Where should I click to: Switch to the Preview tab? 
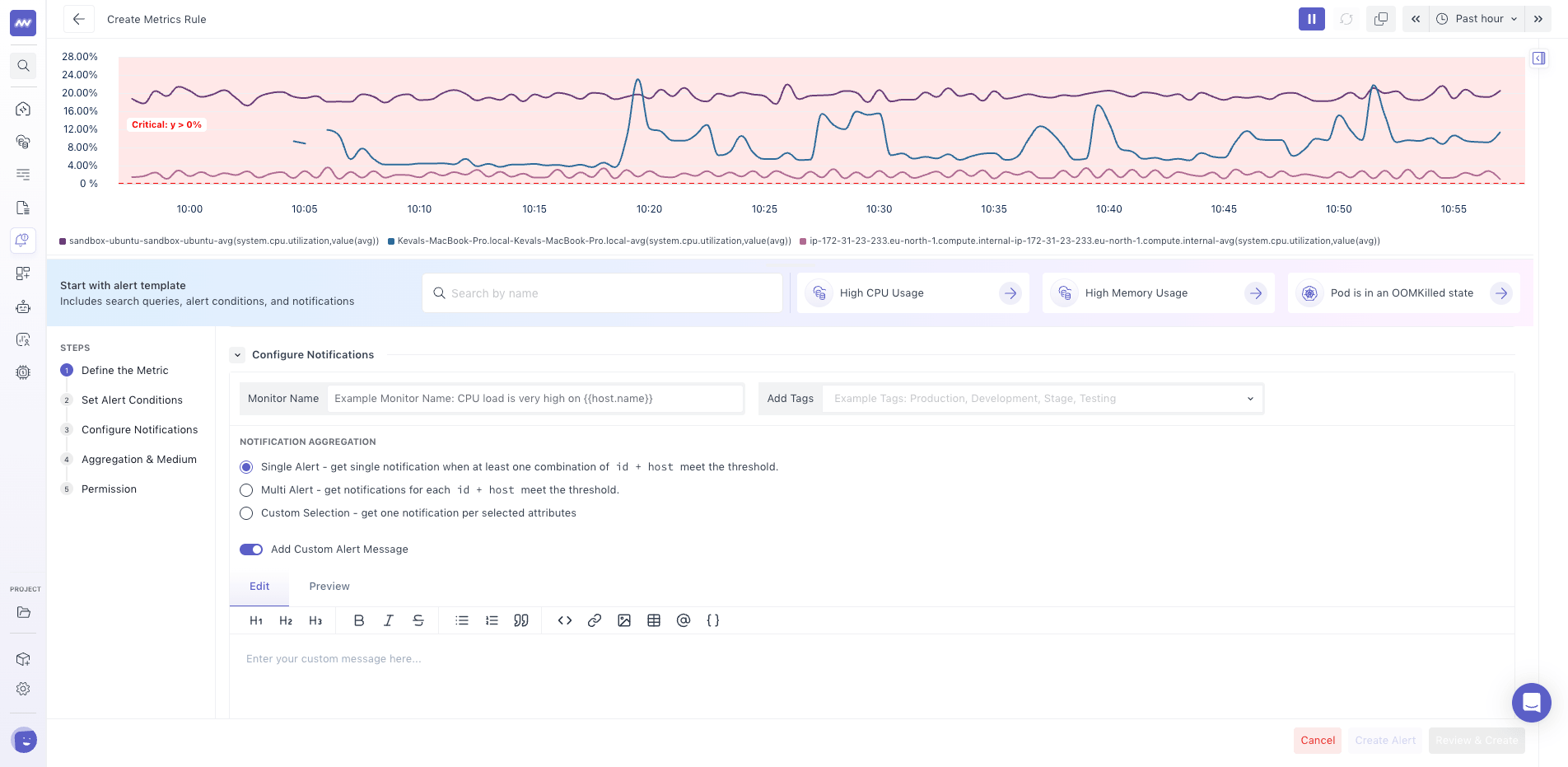(329, 587)
